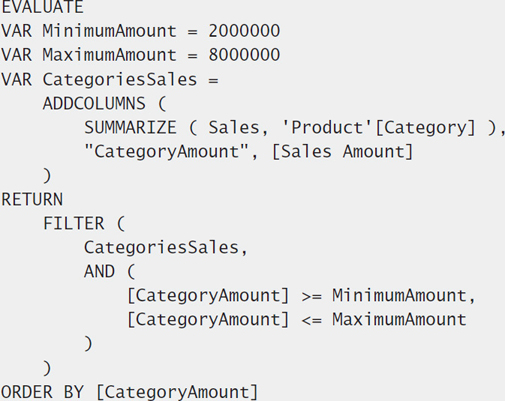The height and width of the screenshot is (401, 505).
Task: Click the value 2000000
Action: 244,31
